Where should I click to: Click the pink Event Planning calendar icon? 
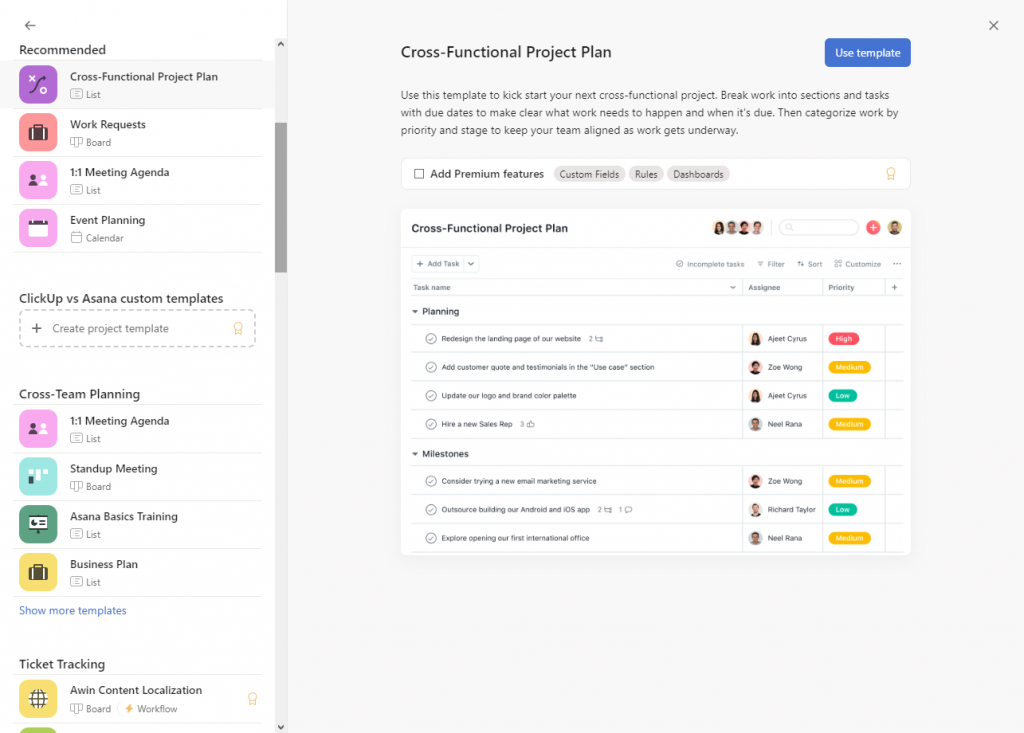point(38,228)
